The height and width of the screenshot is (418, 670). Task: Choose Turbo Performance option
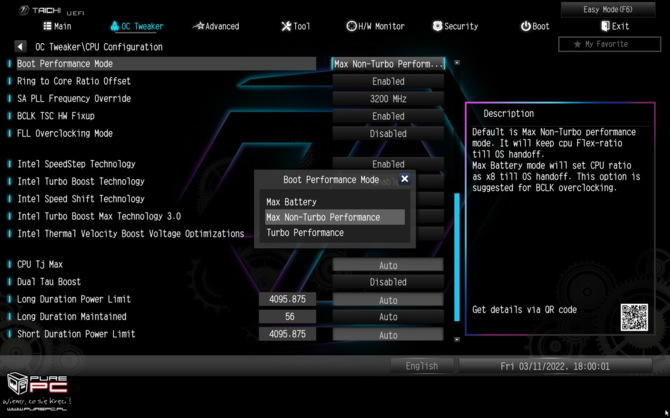(335, 233)
